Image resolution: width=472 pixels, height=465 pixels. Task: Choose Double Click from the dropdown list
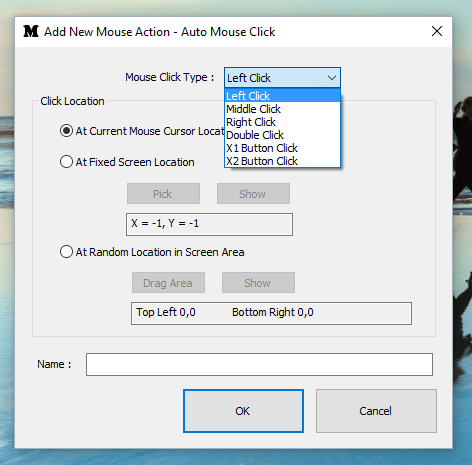coord(282,135)
